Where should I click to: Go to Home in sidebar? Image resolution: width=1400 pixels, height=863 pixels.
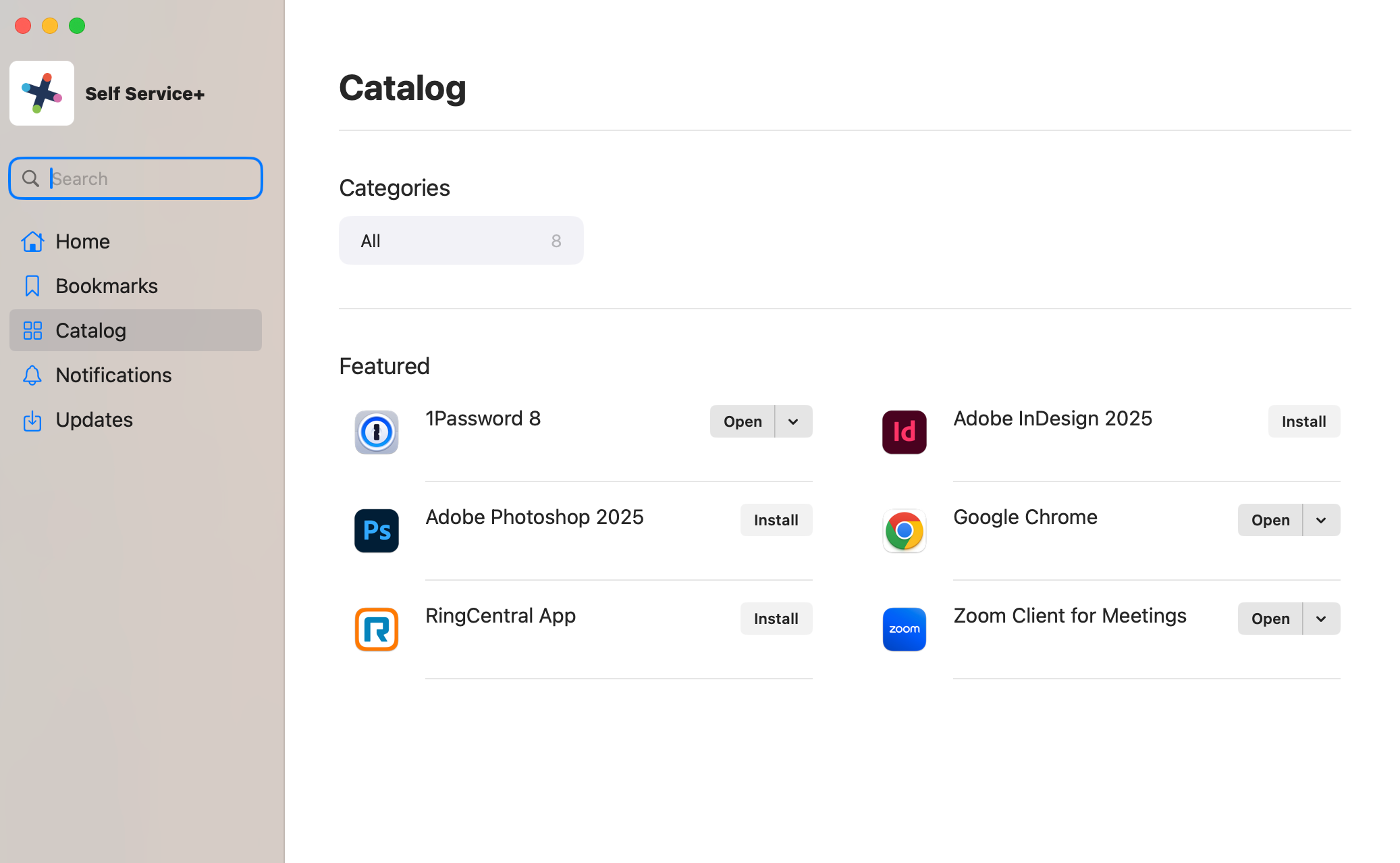(136, 241)
